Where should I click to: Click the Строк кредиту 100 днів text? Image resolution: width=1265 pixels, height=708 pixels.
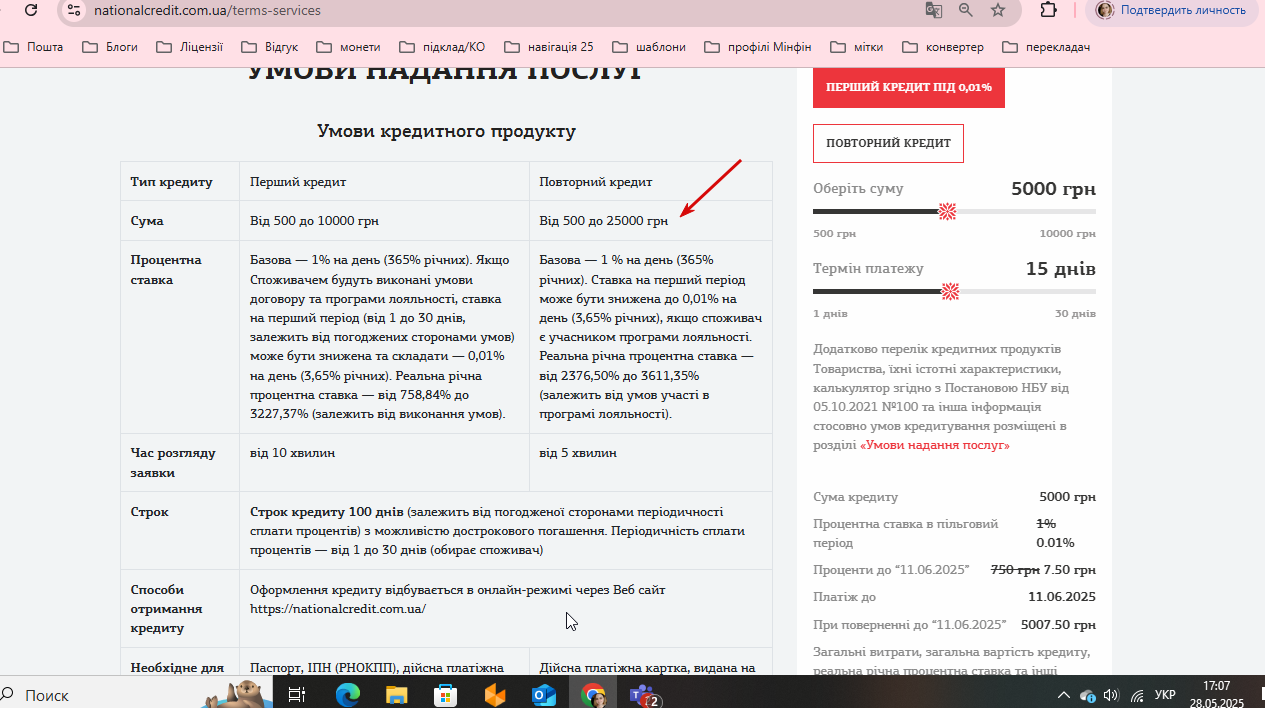coord(327,511)
